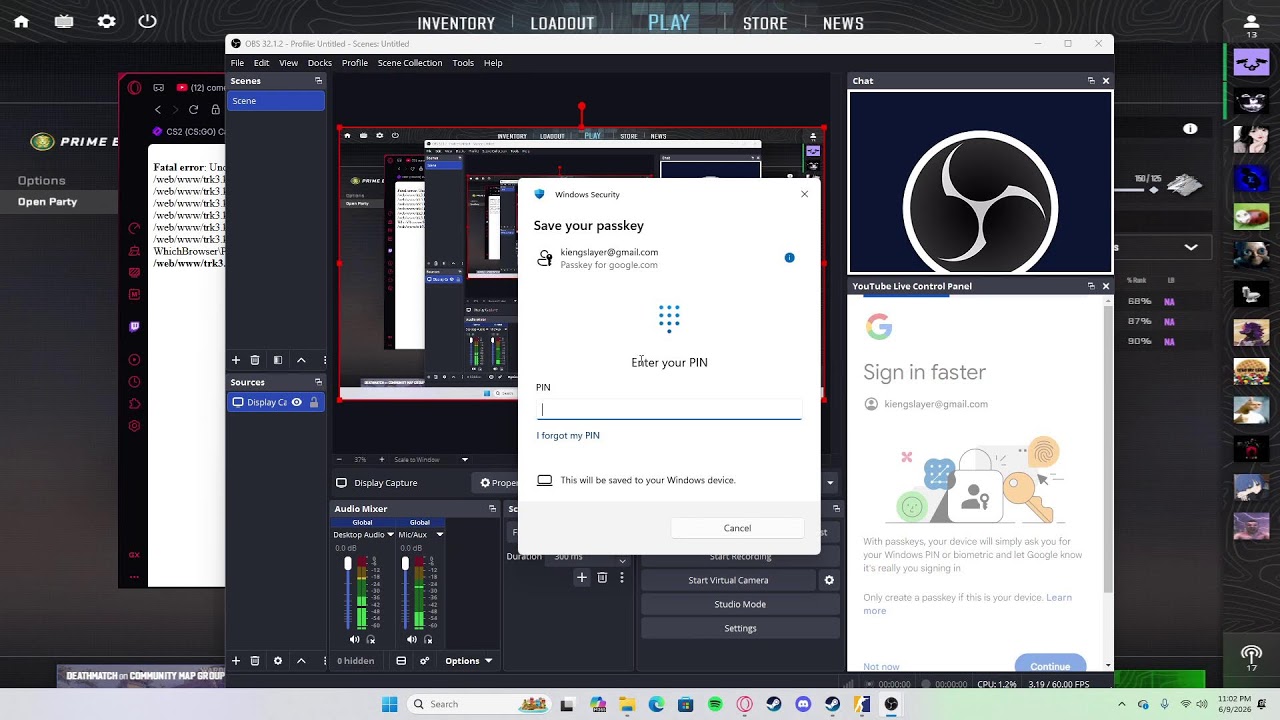Open game settings gear icon
This screenshot has height=720, width=1280.
coord(106,22)
